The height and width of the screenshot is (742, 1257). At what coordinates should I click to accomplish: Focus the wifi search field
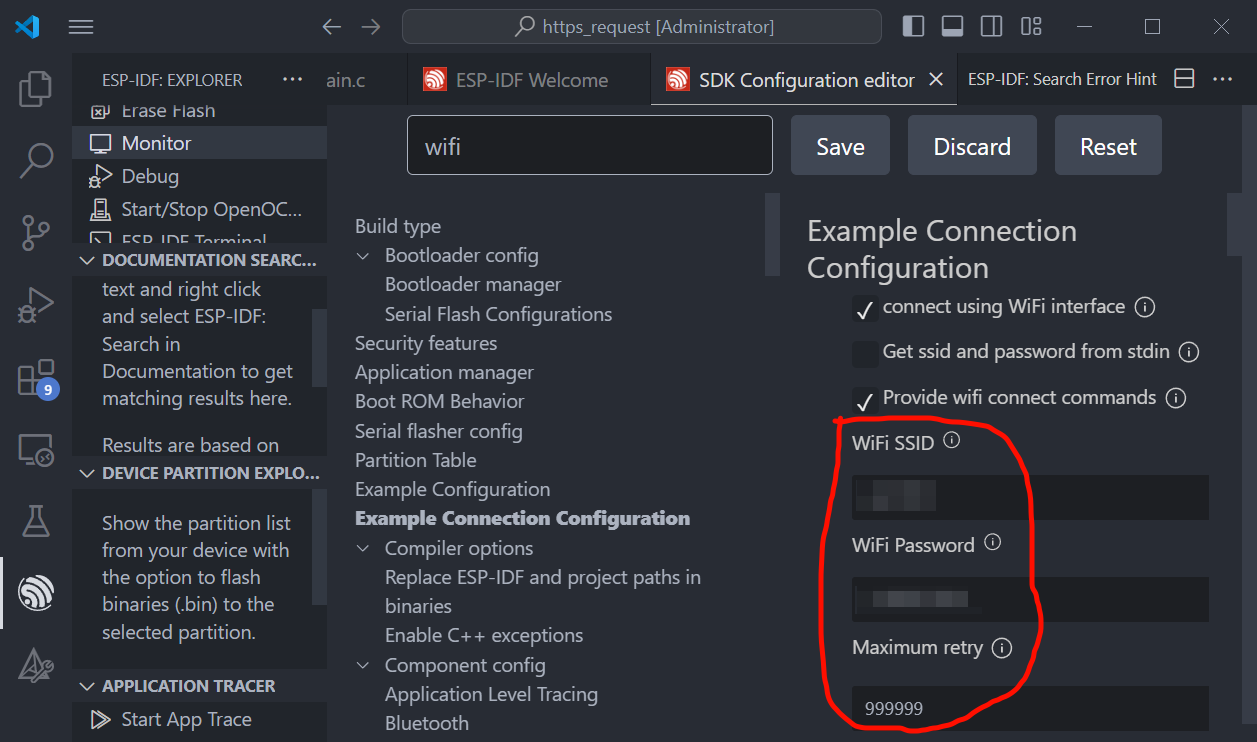click(x=590, y=146)
